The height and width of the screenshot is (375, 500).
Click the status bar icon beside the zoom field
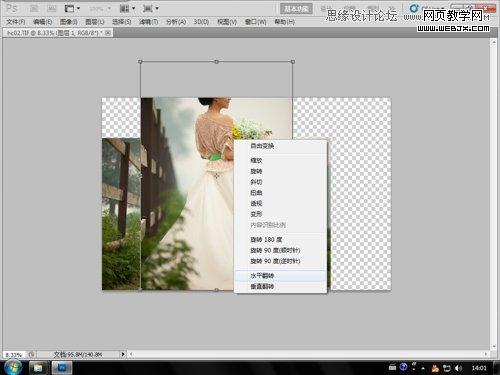pyautogui.click(x=31, y=354)
